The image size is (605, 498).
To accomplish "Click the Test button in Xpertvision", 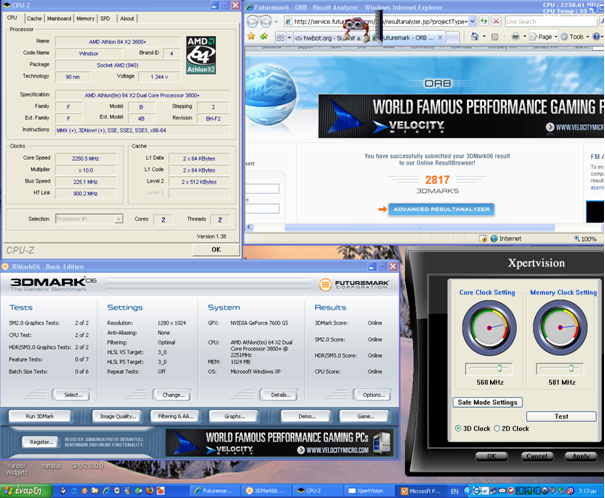I will coord(561,416).
